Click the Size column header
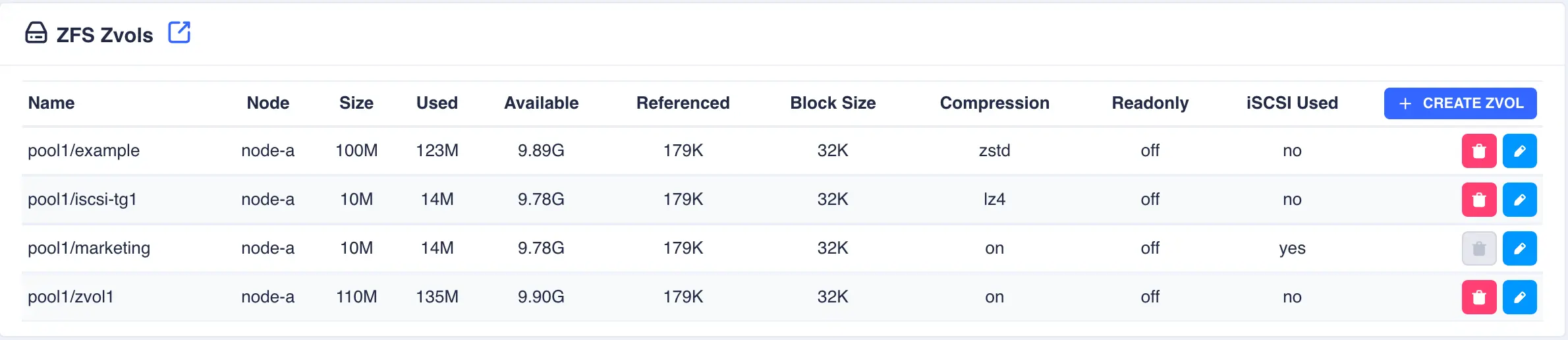Viewport: 1568px width, 340px height. 356,103
